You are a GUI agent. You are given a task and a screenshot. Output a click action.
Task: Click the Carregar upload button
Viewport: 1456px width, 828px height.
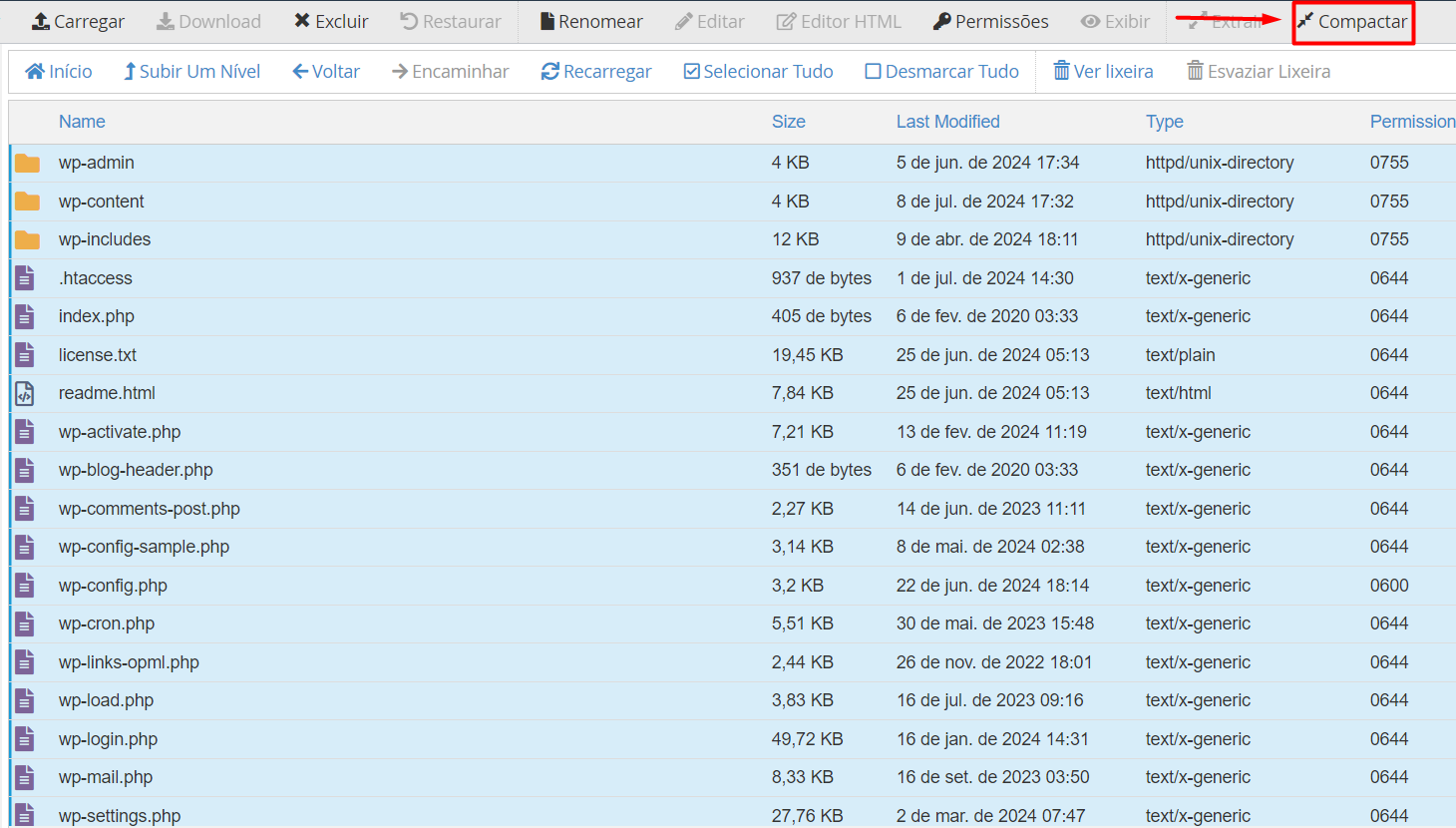coord(79,22)
